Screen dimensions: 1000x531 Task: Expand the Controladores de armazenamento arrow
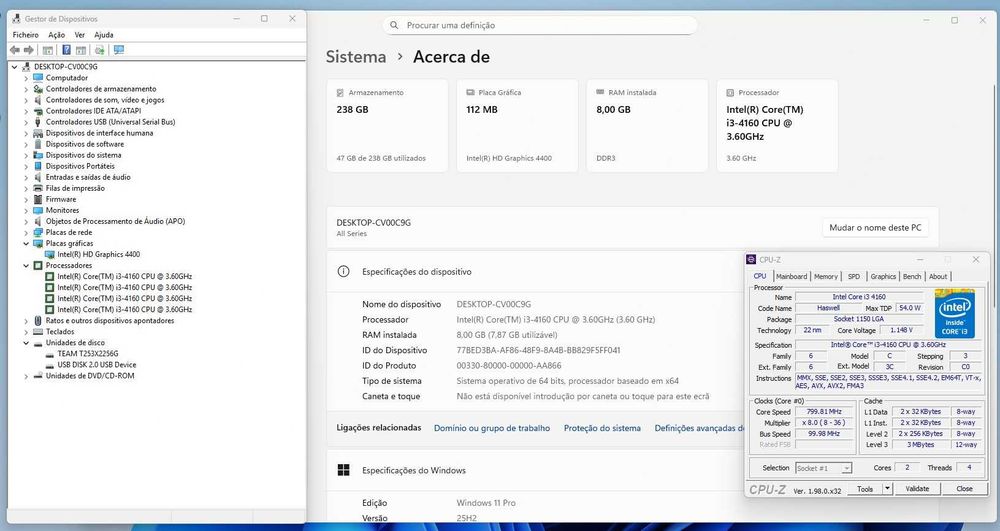[x=26, y=89]
